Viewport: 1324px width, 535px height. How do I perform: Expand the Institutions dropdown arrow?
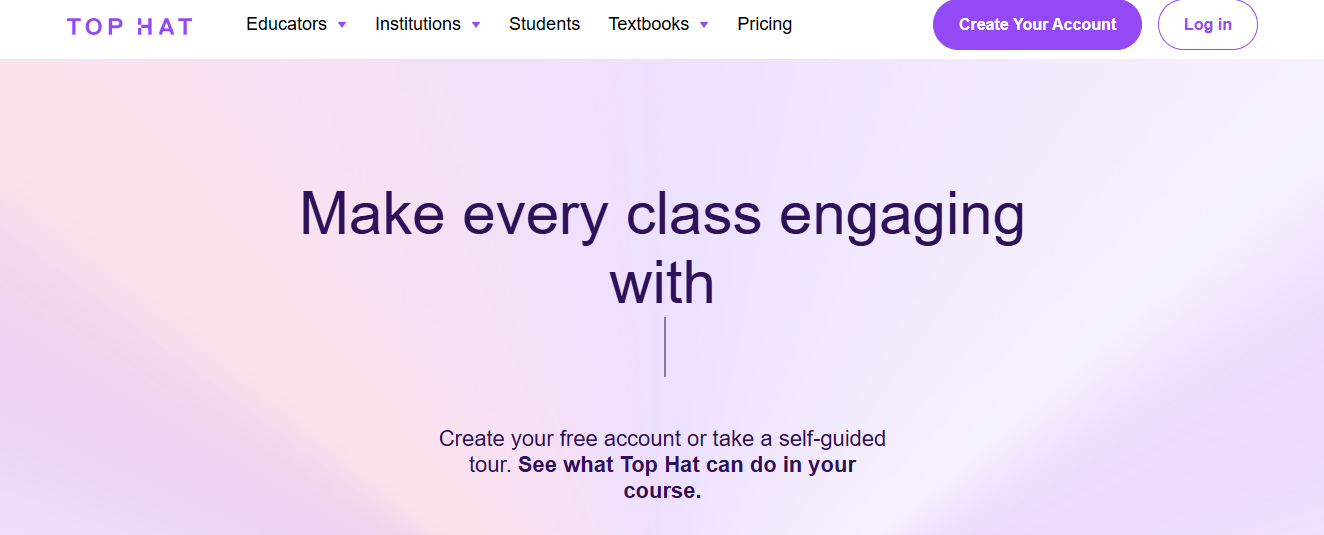click(476, 25)
